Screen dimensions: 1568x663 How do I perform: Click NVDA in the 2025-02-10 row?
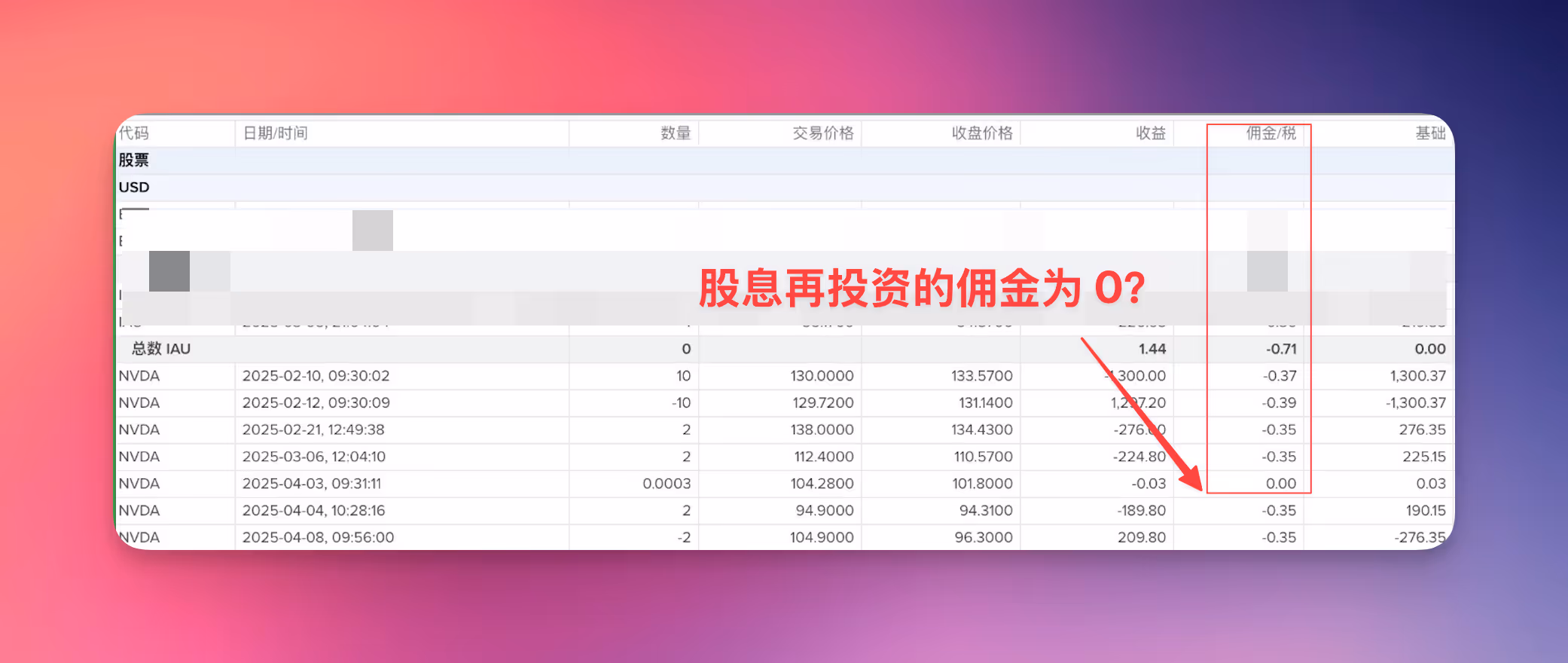click(x=139, y=376)
